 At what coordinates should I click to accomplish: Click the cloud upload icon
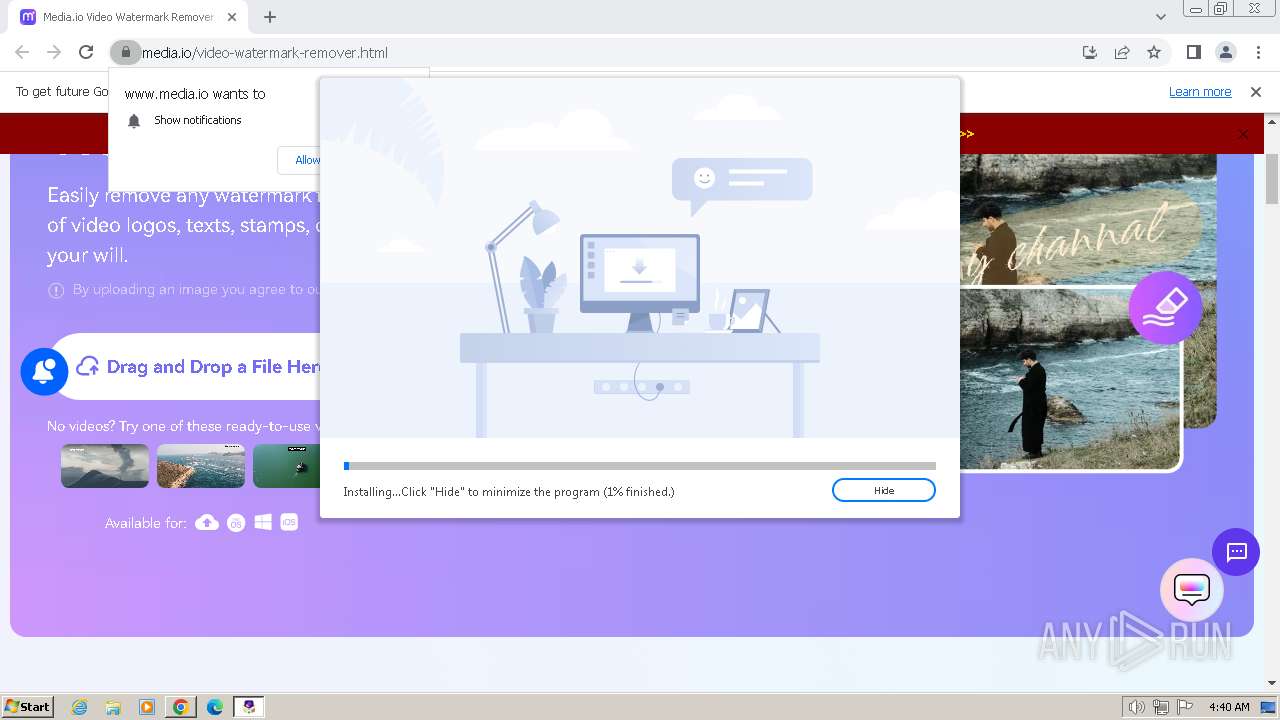pyautogui.click(x=88, y=366)
